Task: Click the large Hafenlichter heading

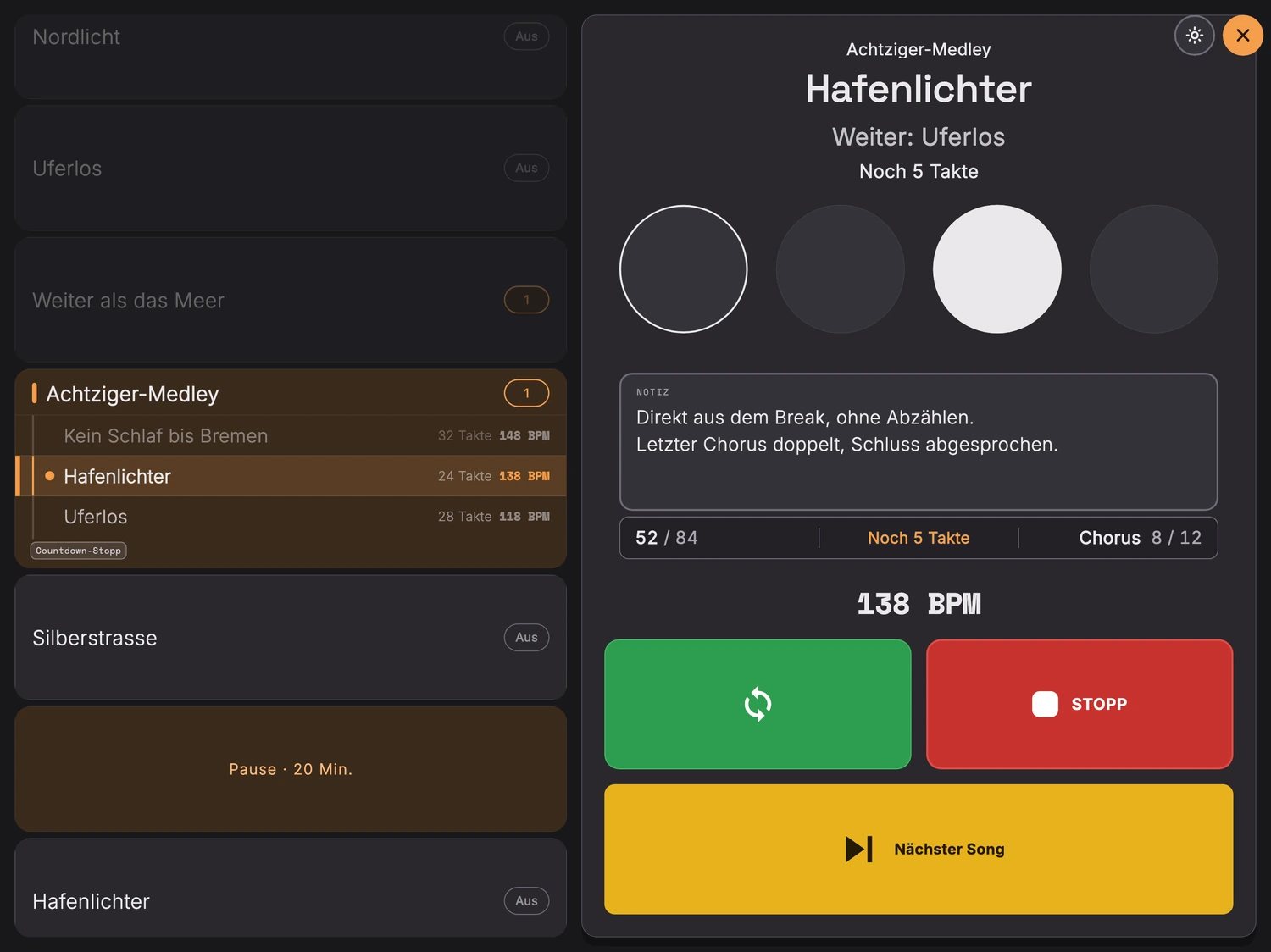Action: point(919,89)
